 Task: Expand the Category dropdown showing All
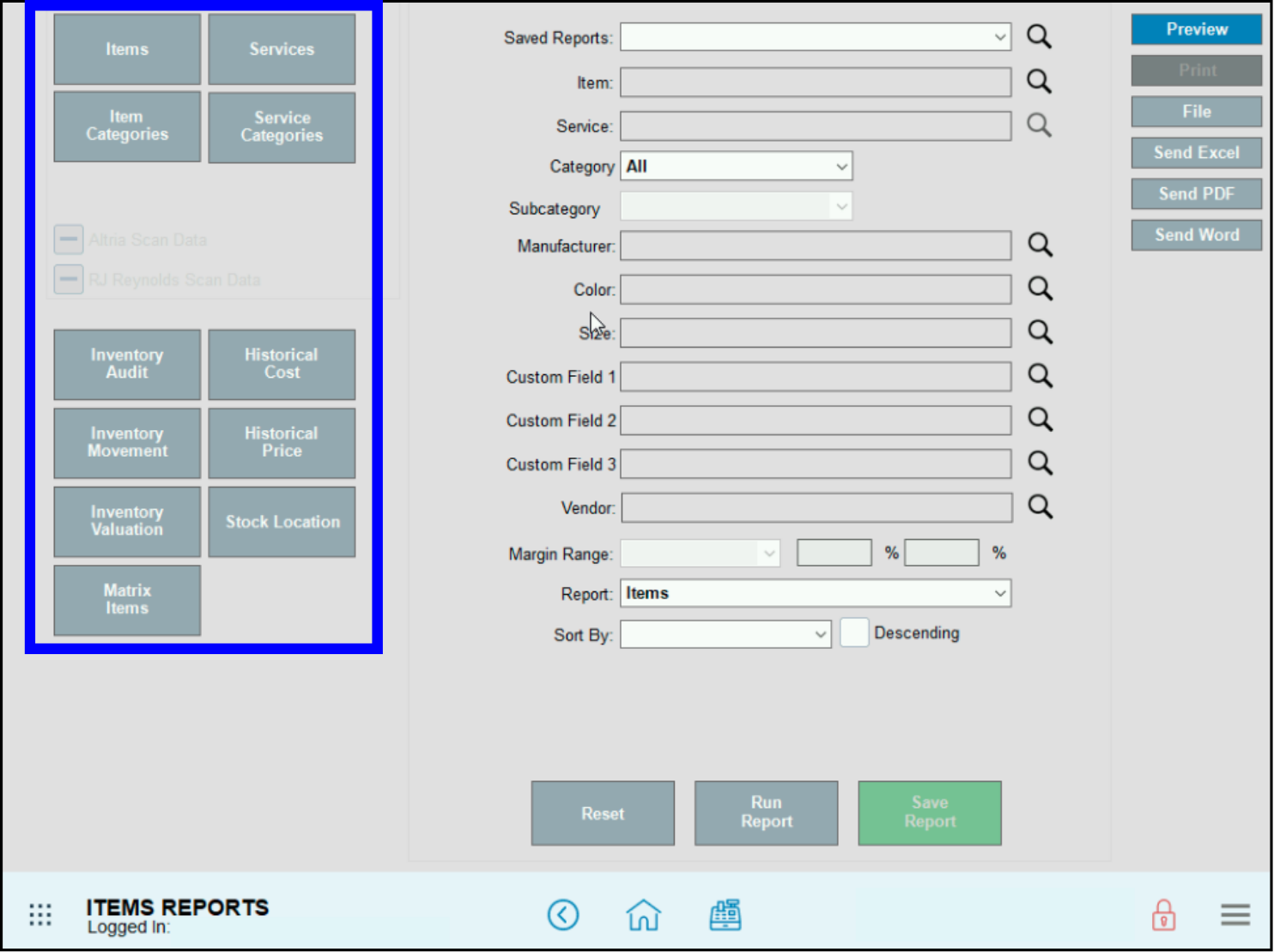(x=736, y=167)
